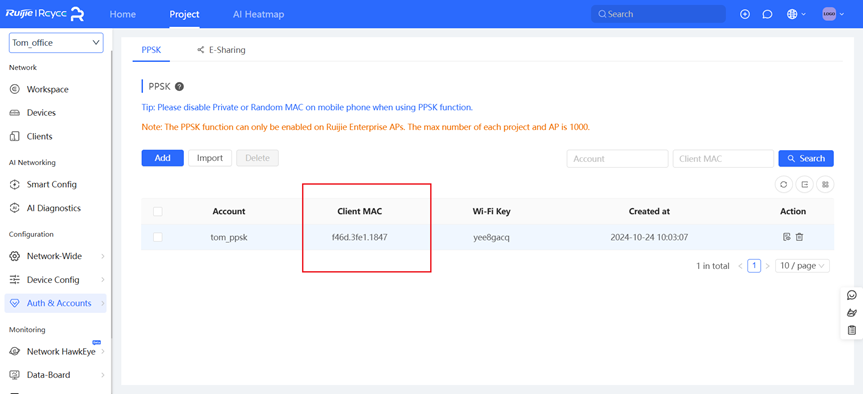Click the circular add icon in header
This screenshot has height=394, width=863.
745,14
